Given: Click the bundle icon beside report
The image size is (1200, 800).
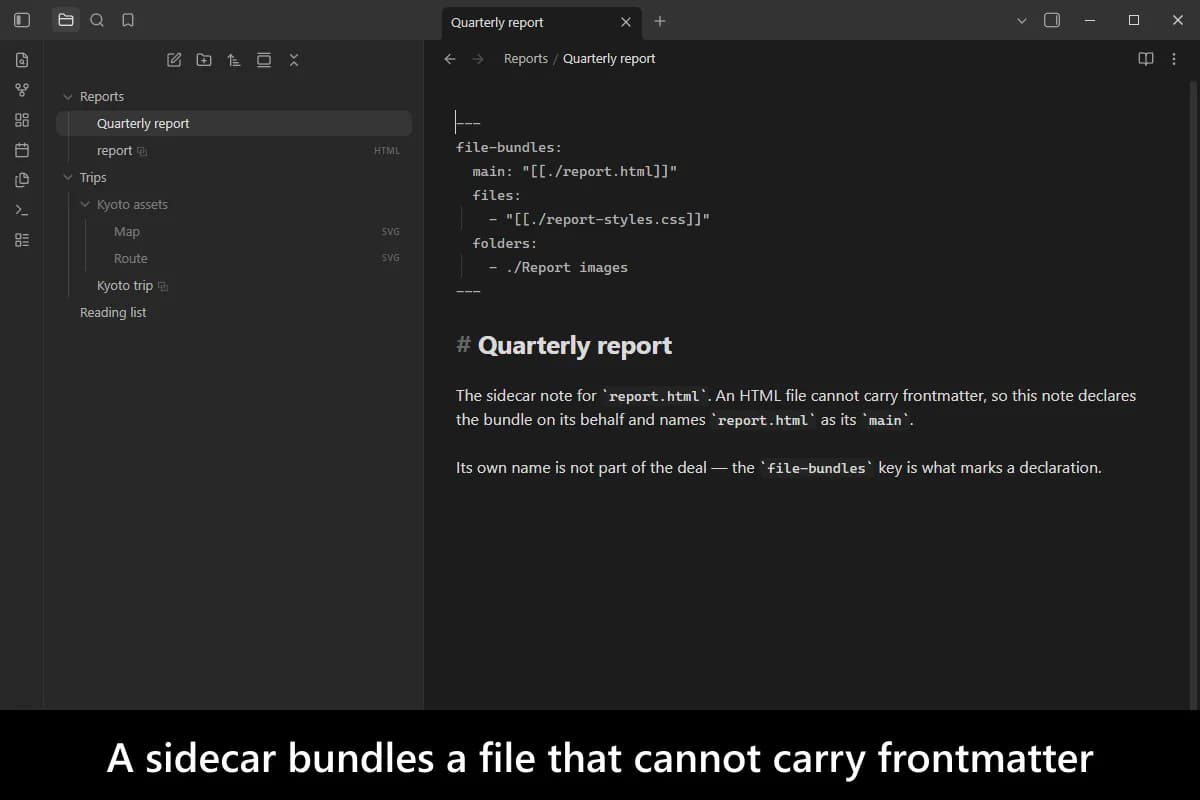Looking at the screenshot, I should pos(142,151).
